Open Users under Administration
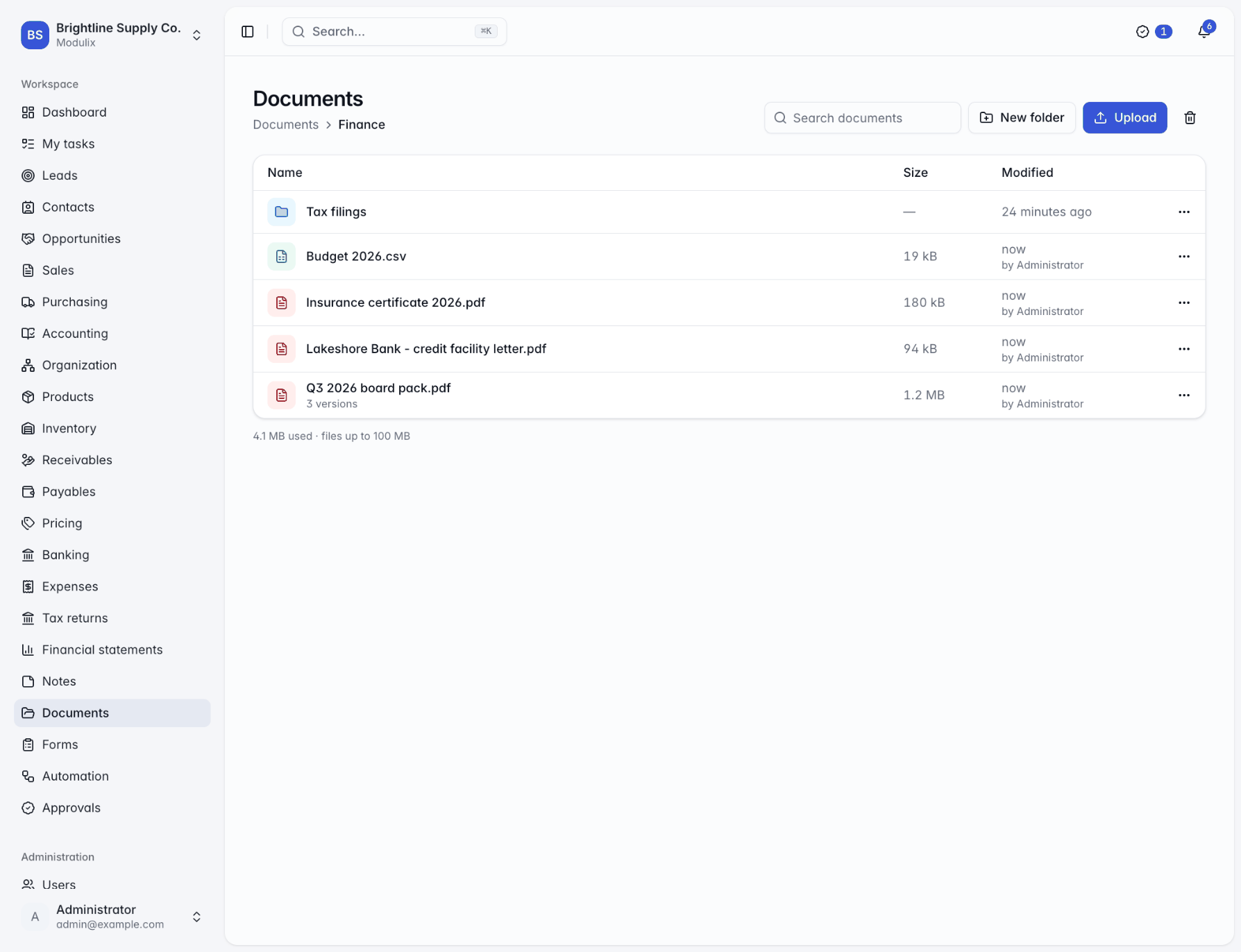 pos(112,885)
